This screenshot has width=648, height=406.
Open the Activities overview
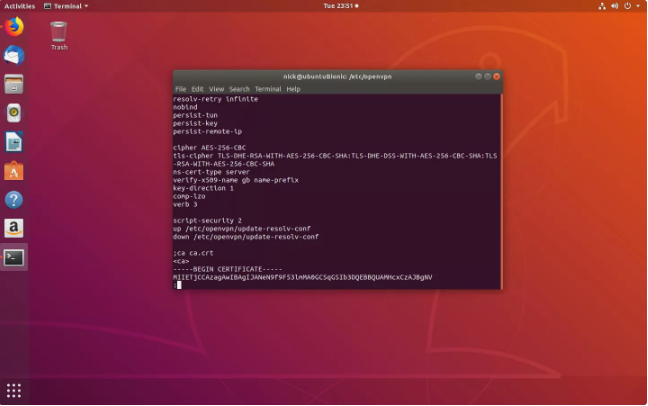[x=19, y=6]
